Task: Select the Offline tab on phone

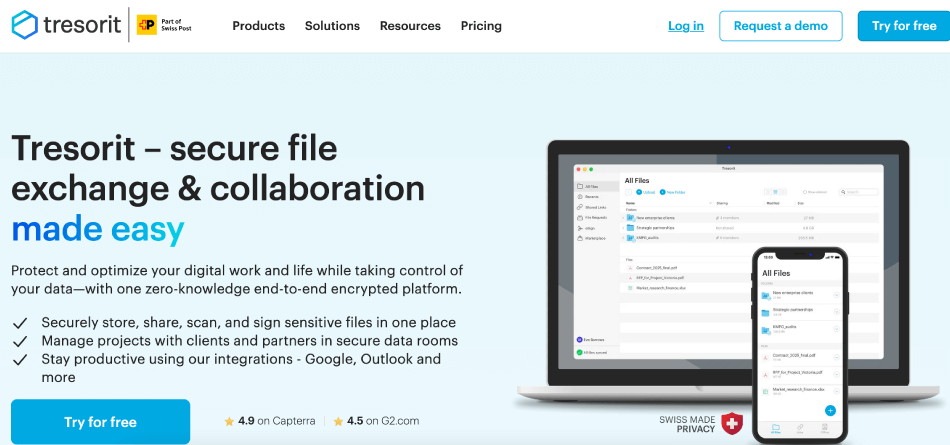Action: pyautogui.click(x=825, y=429)
